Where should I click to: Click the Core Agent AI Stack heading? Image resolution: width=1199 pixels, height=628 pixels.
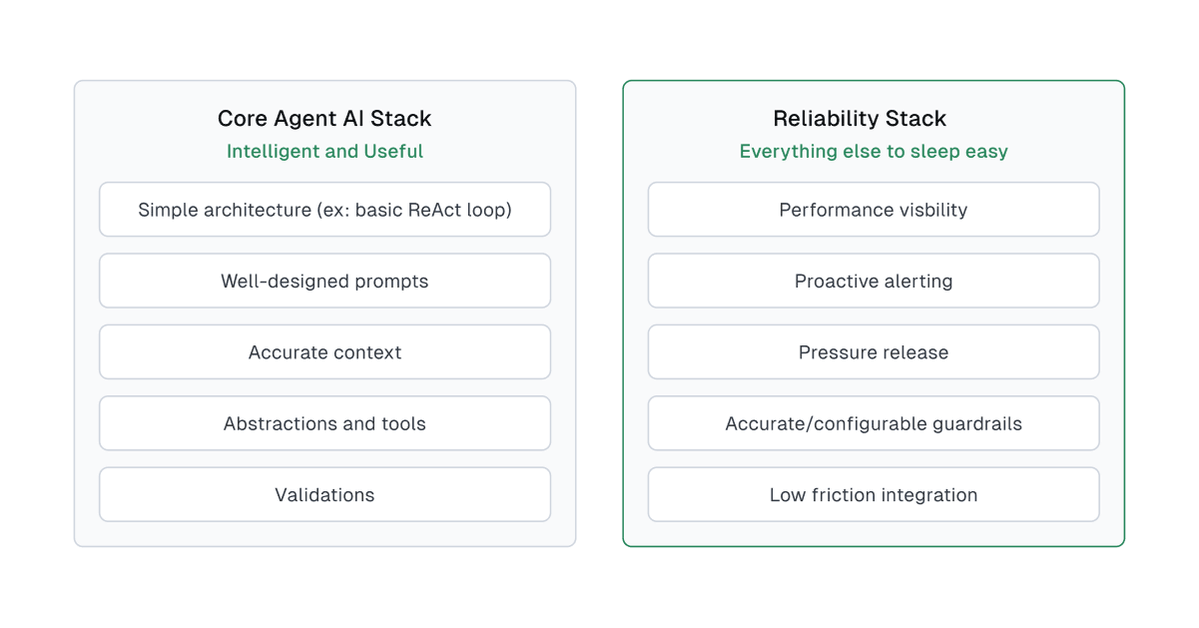324,118
